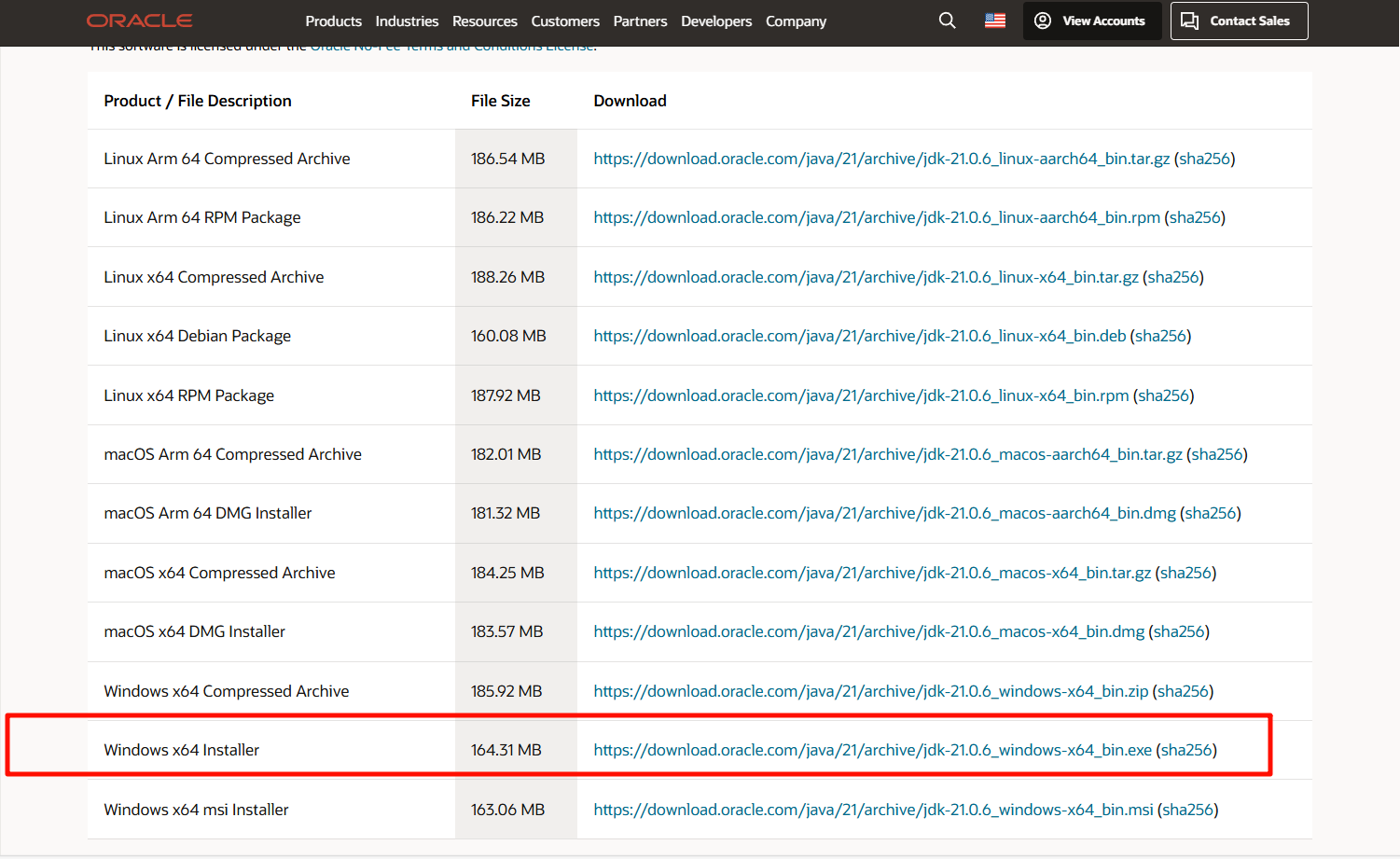Select the 'Windows x64 msi Installer' description

(x=197, y=810)
